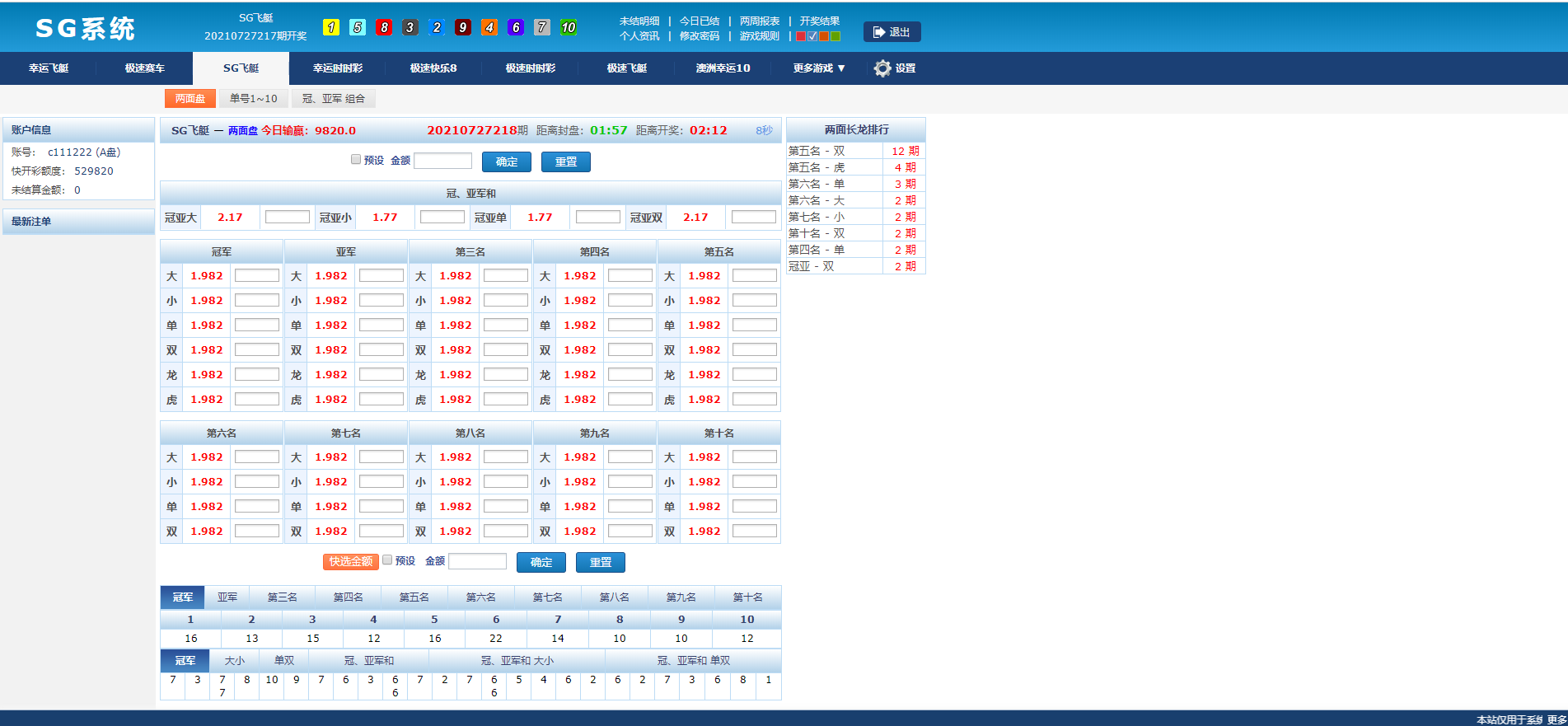1568x726 pixels.
Task: Enable the top 预设 checkbox
Action: point(356,160)
